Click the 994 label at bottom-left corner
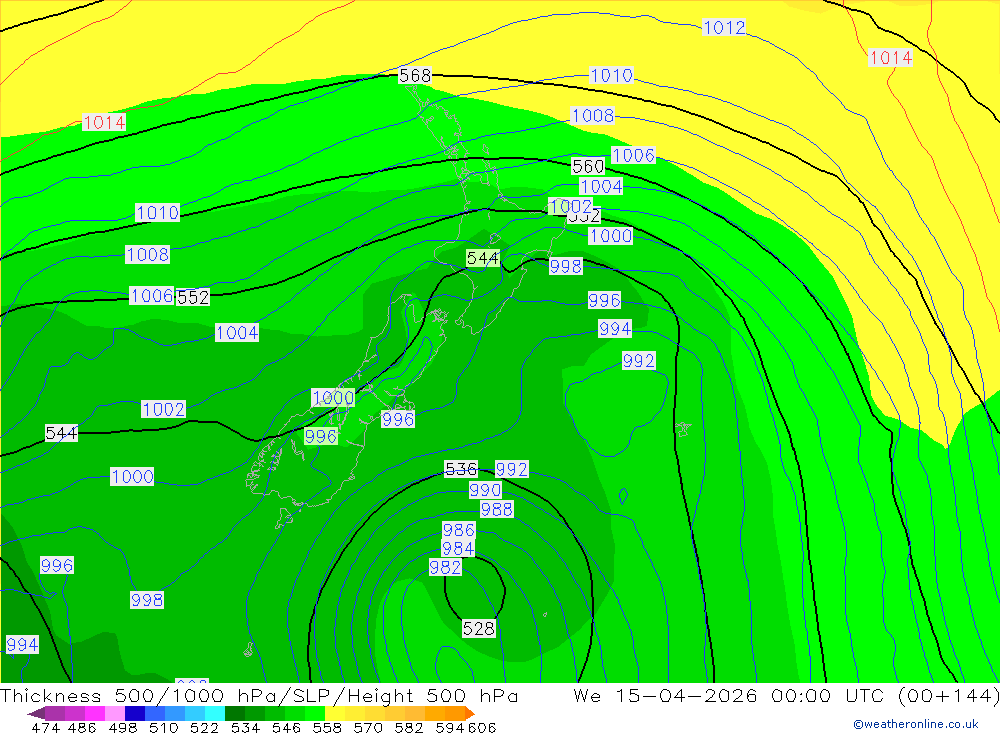 [x=22, y=645]
